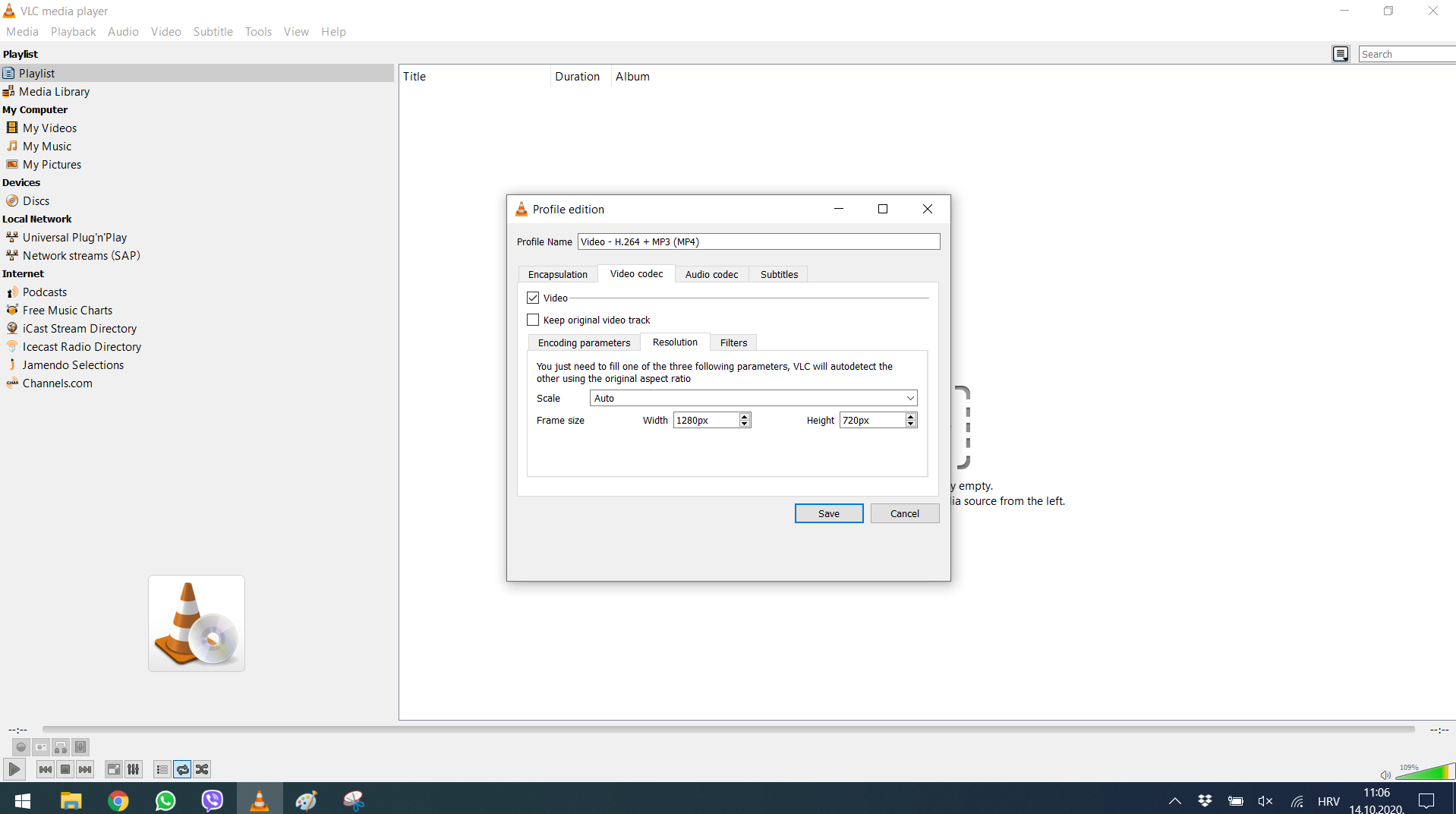This screenshot has width=1456, height=814.
Task: Open the extended settings equalizer
Action: coord(133,769)
